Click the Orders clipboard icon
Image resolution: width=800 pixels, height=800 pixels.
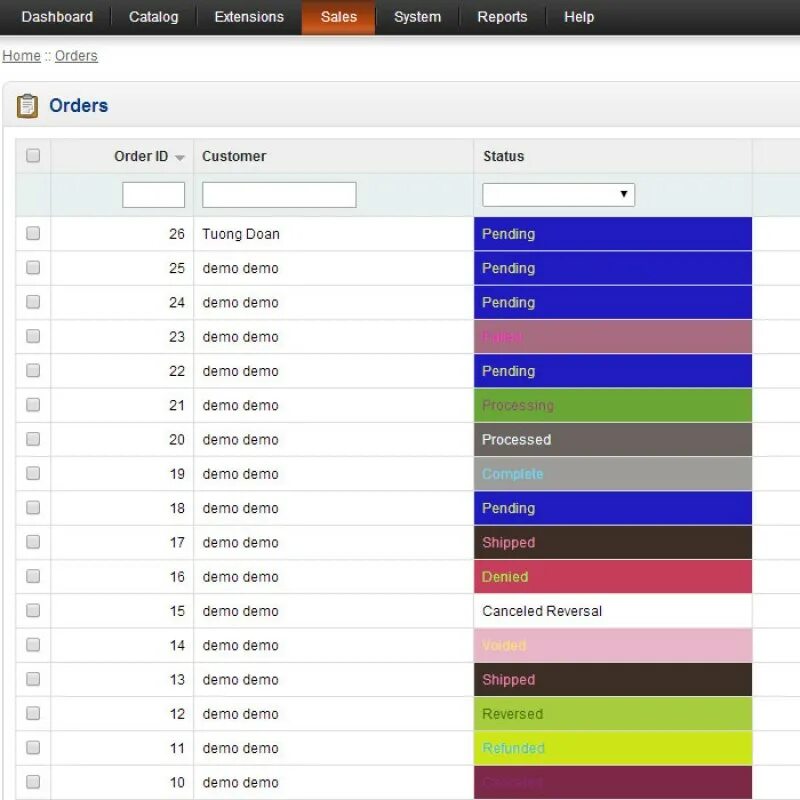[28, 105]
